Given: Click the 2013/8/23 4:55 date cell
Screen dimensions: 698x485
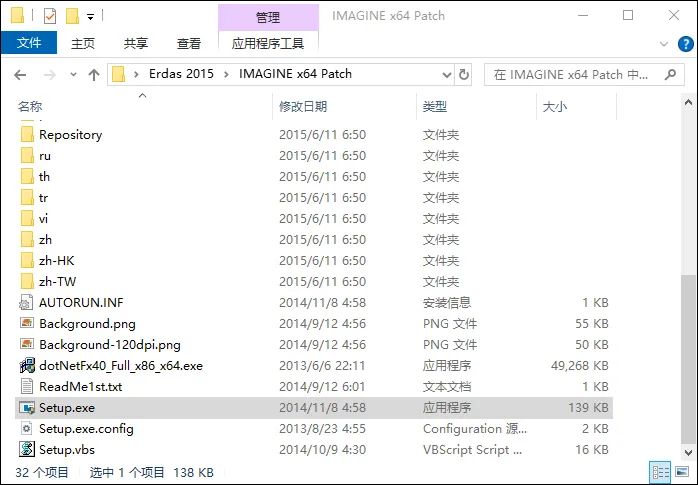Looking at the screenshot, I should tap(322, 429).
